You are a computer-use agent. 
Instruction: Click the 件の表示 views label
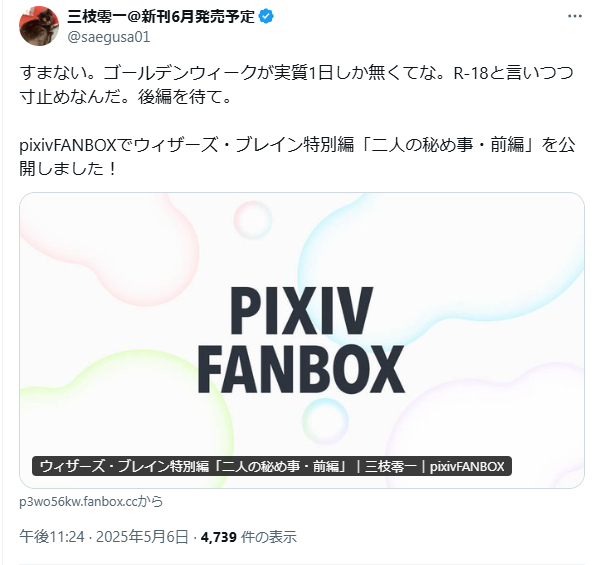pyautogui.click(x=269, y=537)
